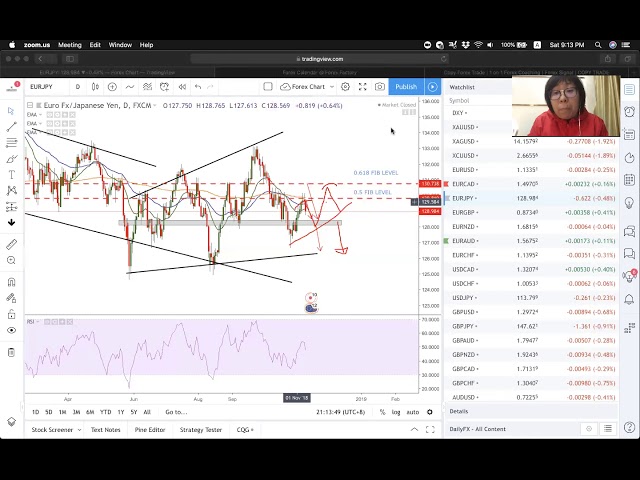This screenshot has height=480, width=640.
Task: Toggle auto scale on price axis
Action: [x=412, y=412]
